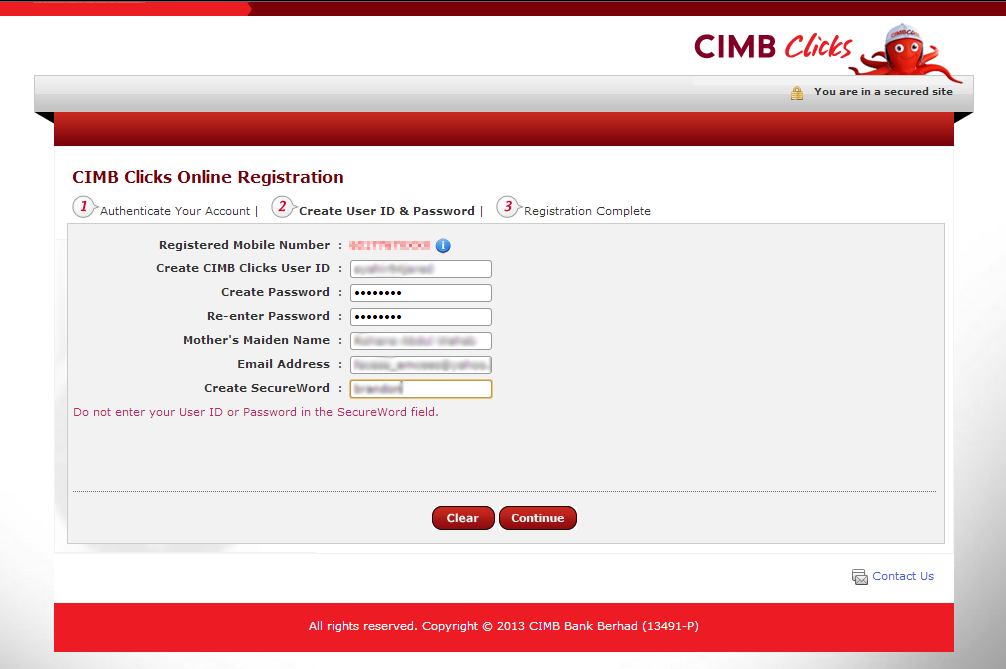Click the SecureWord warning message text

[x=256, y=412]
